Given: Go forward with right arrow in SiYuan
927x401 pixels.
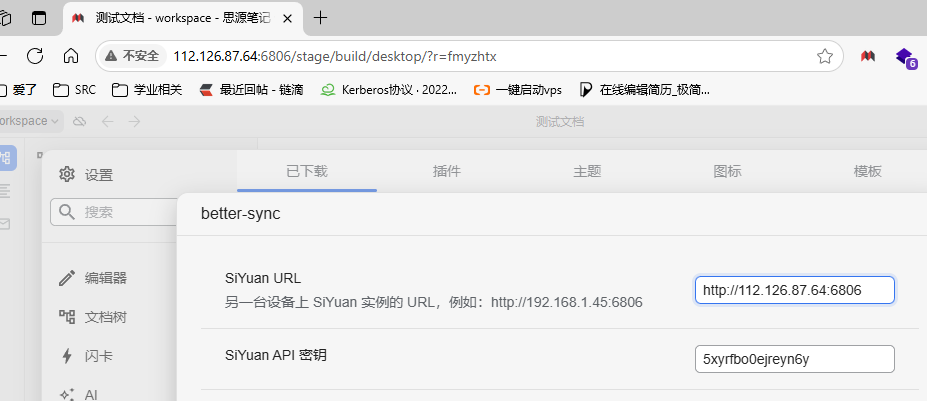Looking at the screenshot, I should pos(134,121).
